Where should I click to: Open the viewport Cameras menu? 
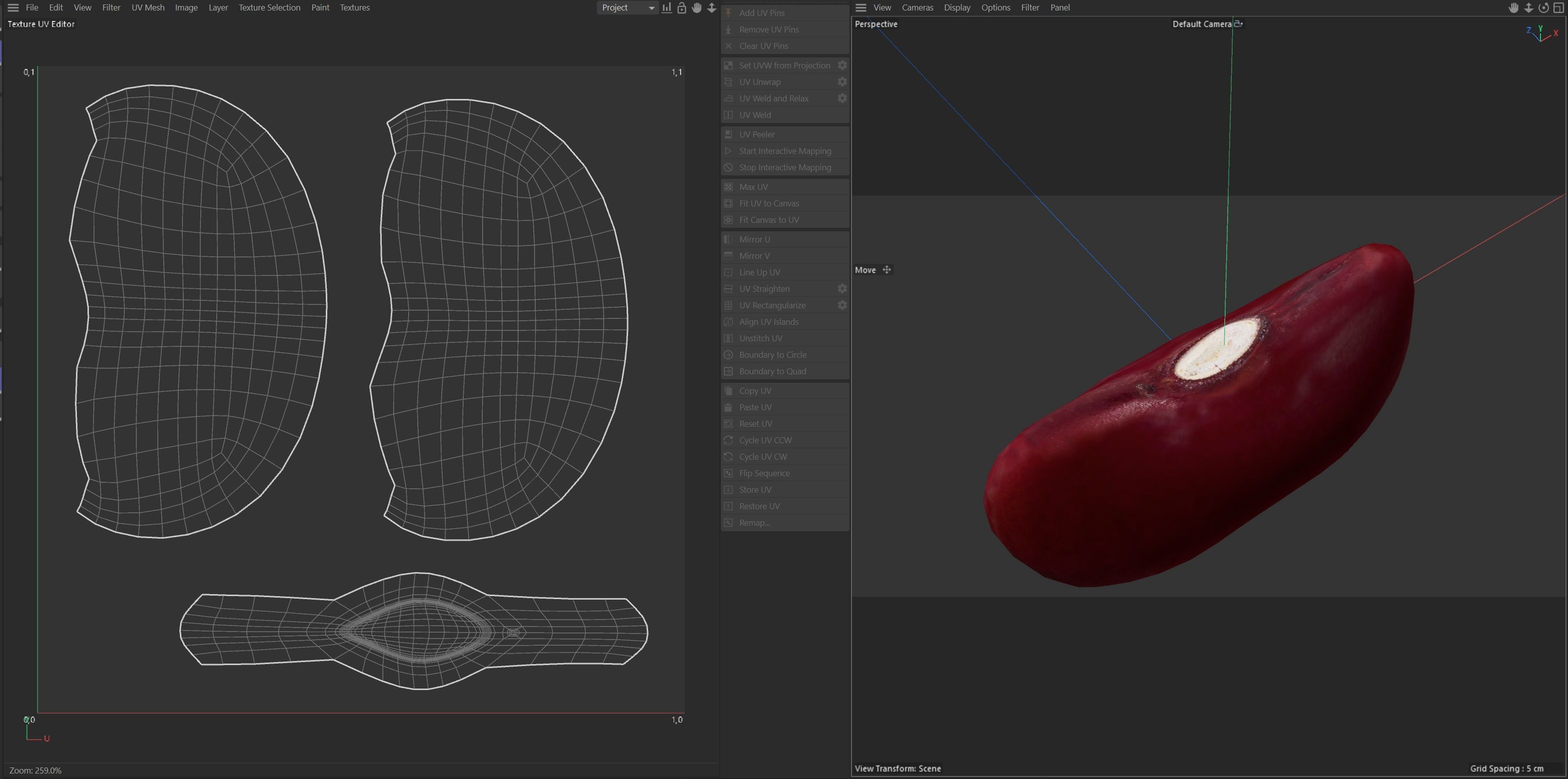[x=917, y=8]
